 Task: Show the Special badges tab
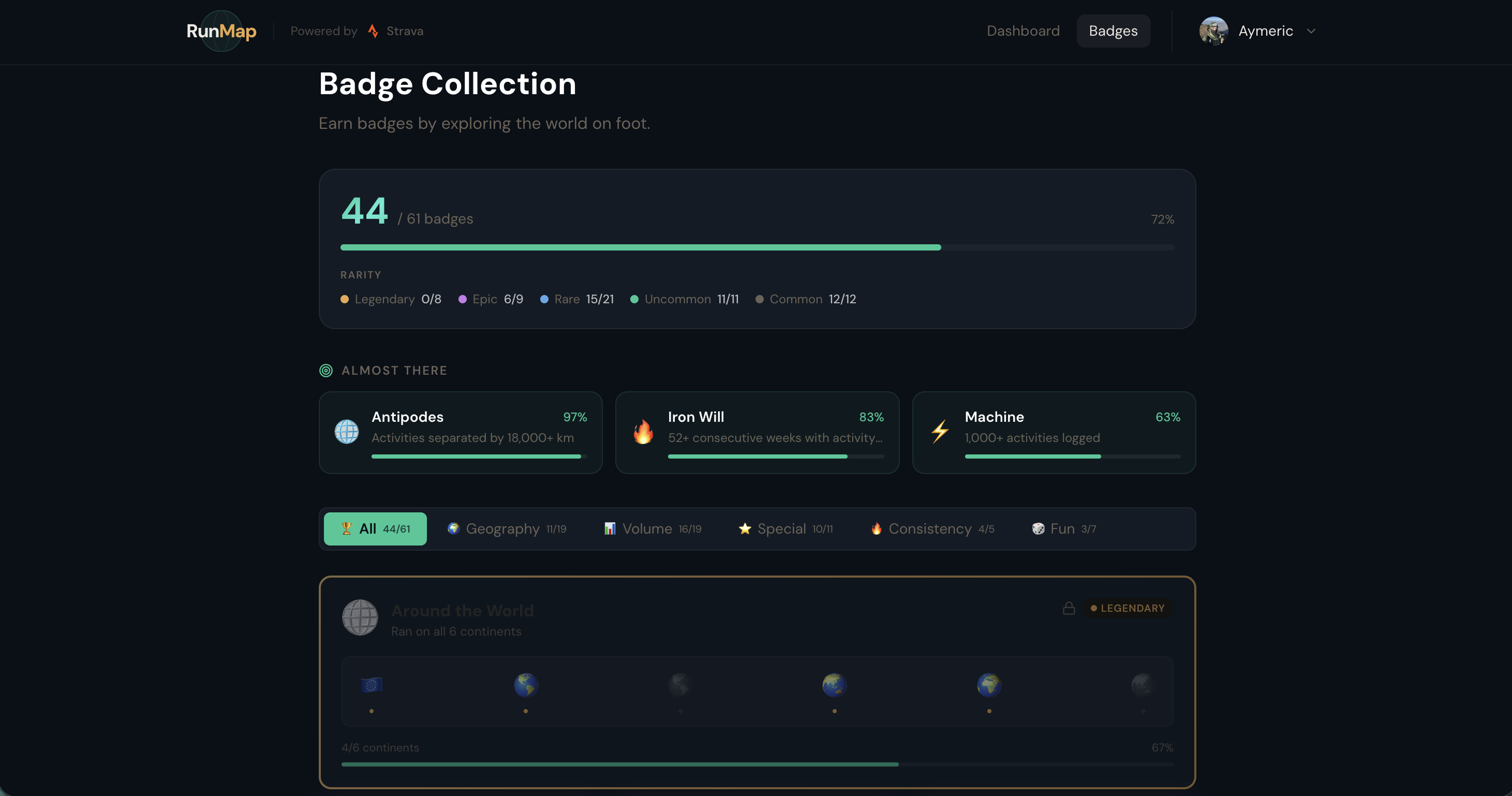coord(785,529)
